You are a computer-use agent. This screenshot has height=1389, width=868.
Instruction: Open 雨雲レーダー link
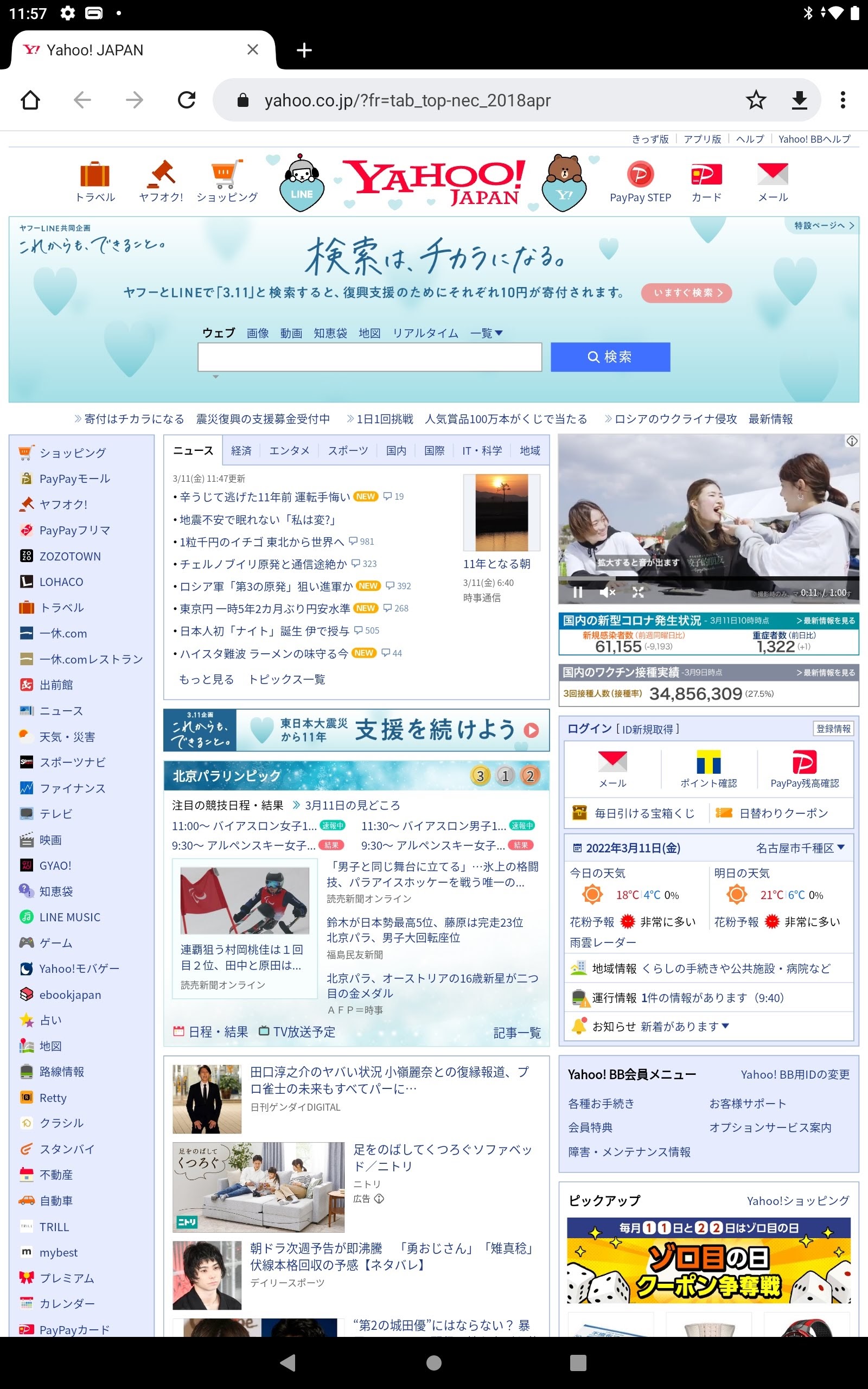click(x=603, y=942)
